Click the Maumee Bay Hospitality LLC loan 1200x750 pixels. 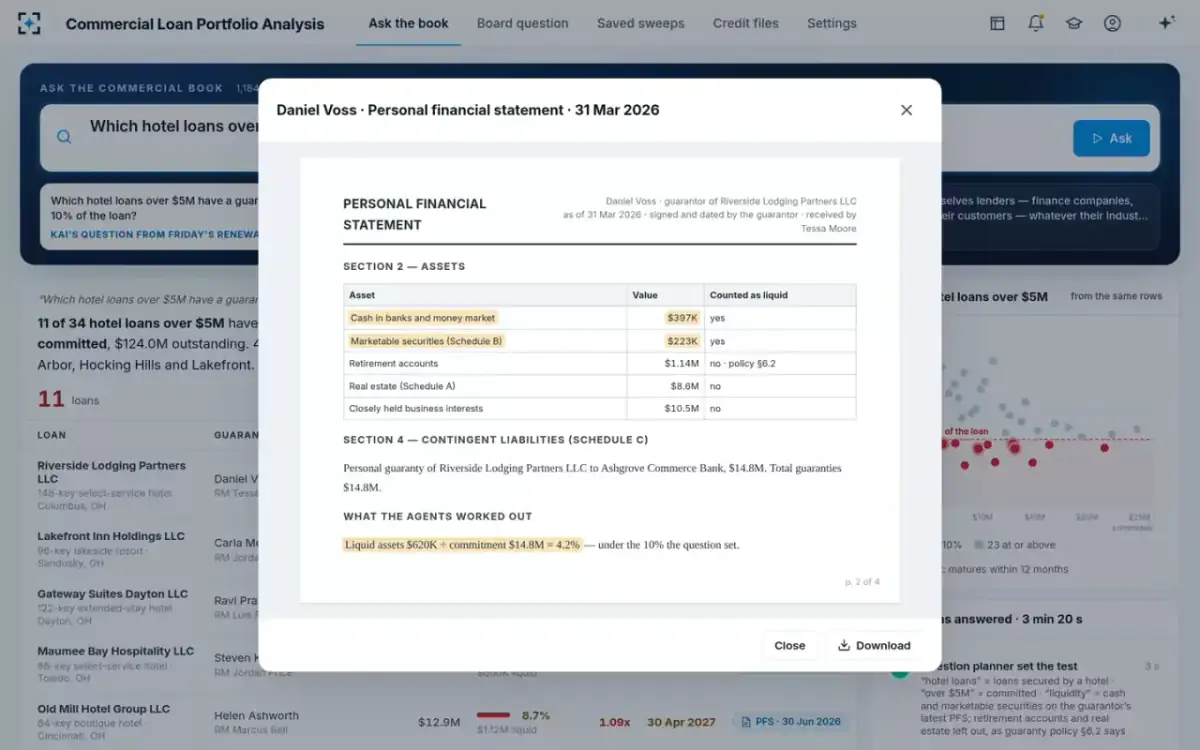[115, 651]
